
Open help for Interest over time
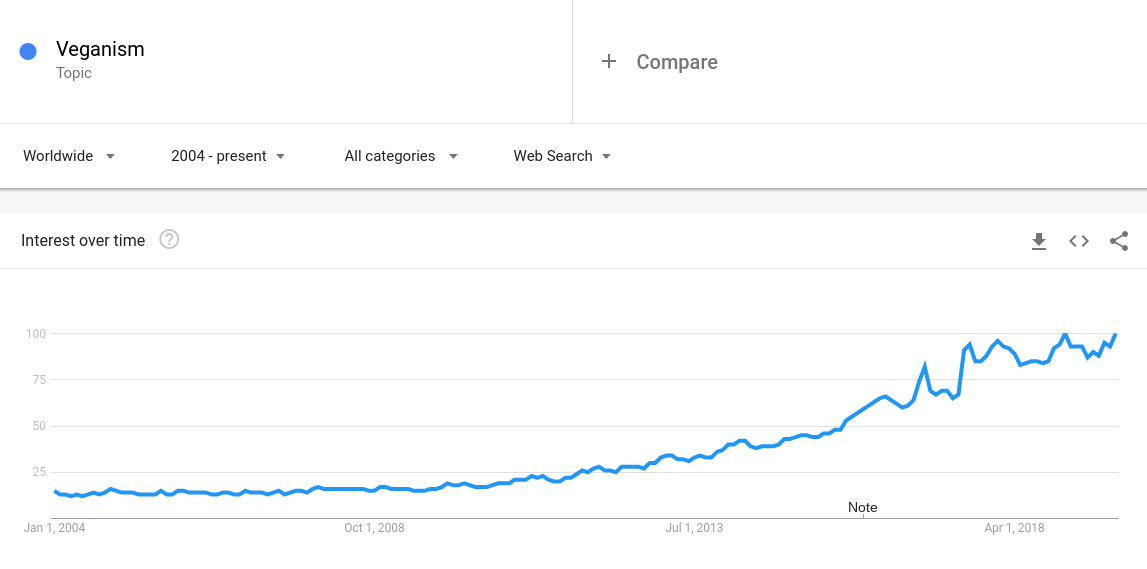[169, 239]
